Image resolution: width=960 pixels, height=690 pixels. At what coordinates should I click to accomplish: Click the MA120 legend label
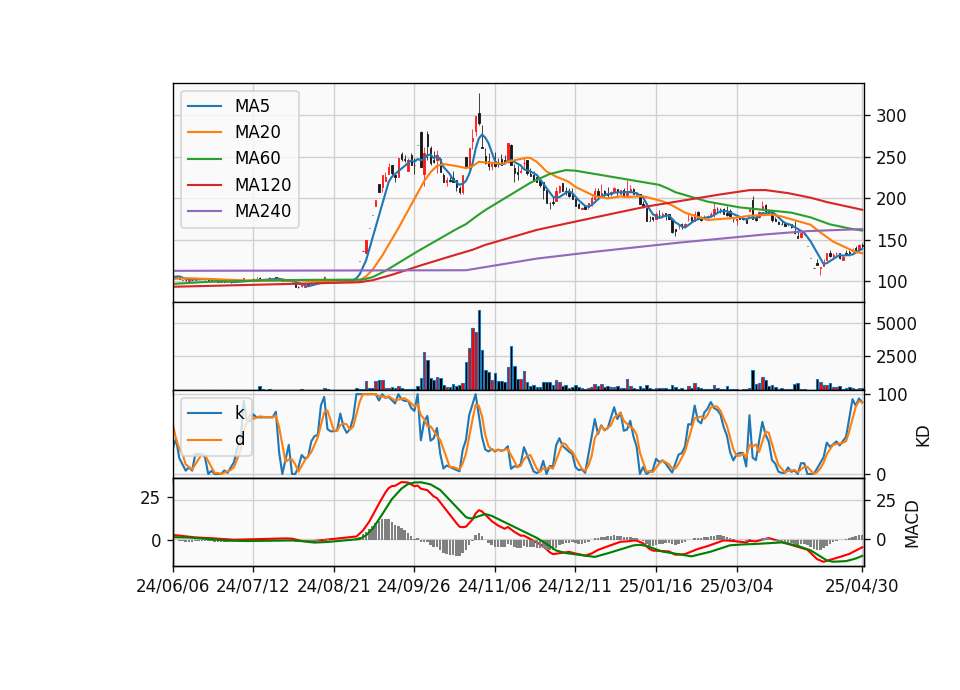263,185
